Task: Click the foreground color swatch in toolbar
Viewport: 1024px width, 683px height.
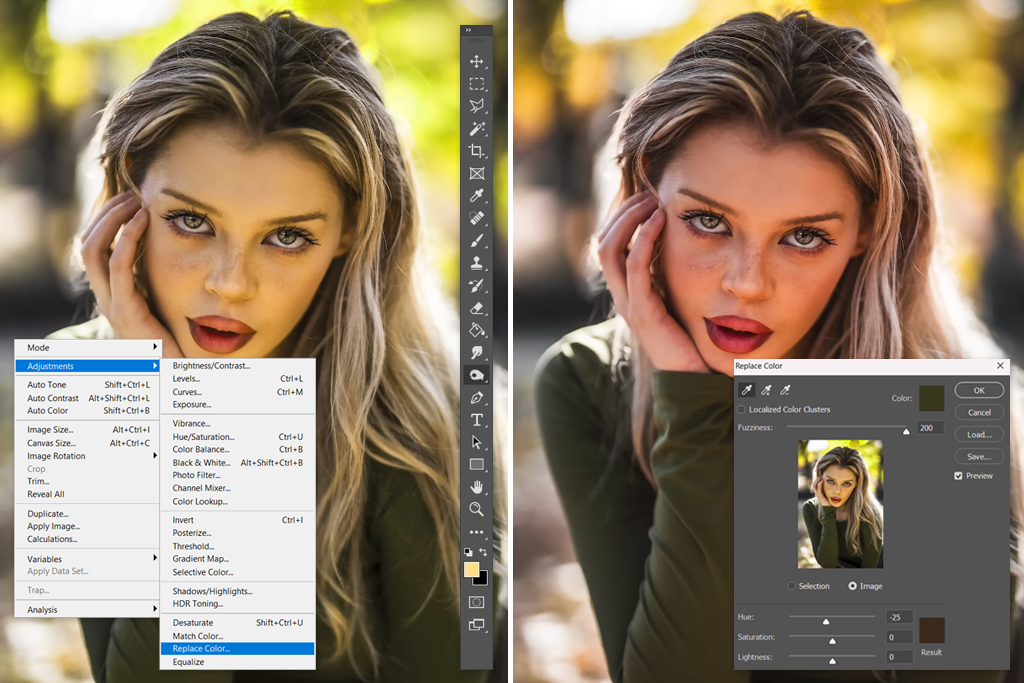Action: [471, 569]
